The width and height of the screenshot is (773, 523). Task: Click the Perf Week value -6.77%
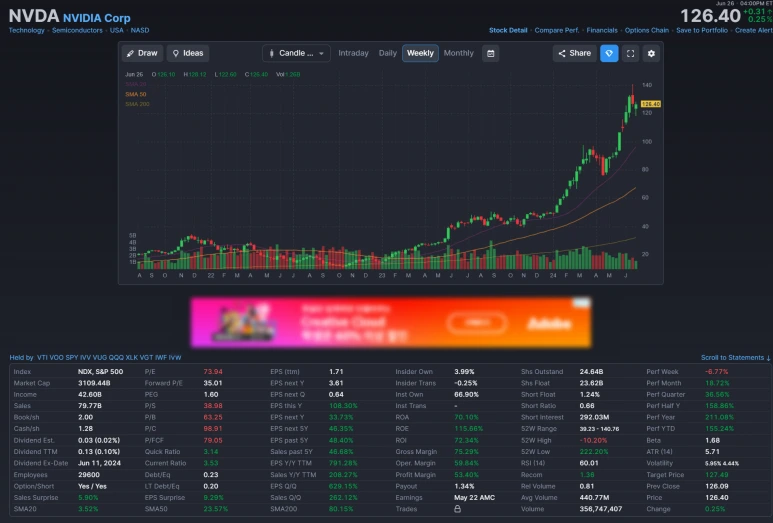coord(716,372)
